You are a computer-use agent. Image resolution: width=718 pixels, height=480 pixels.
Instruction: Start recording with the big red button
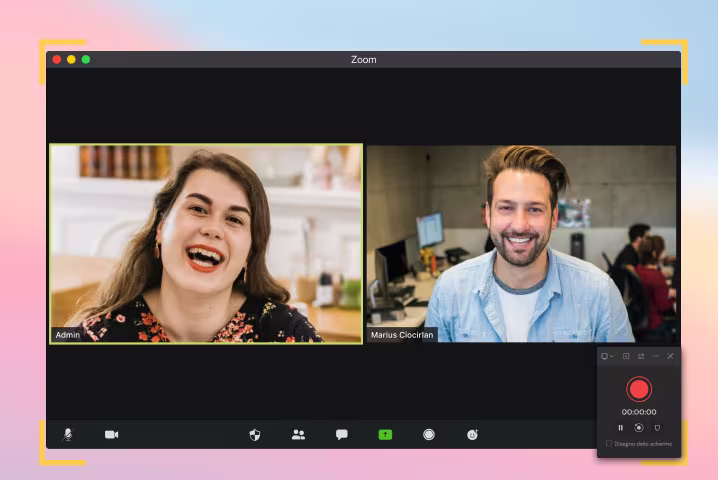[639, 389]
